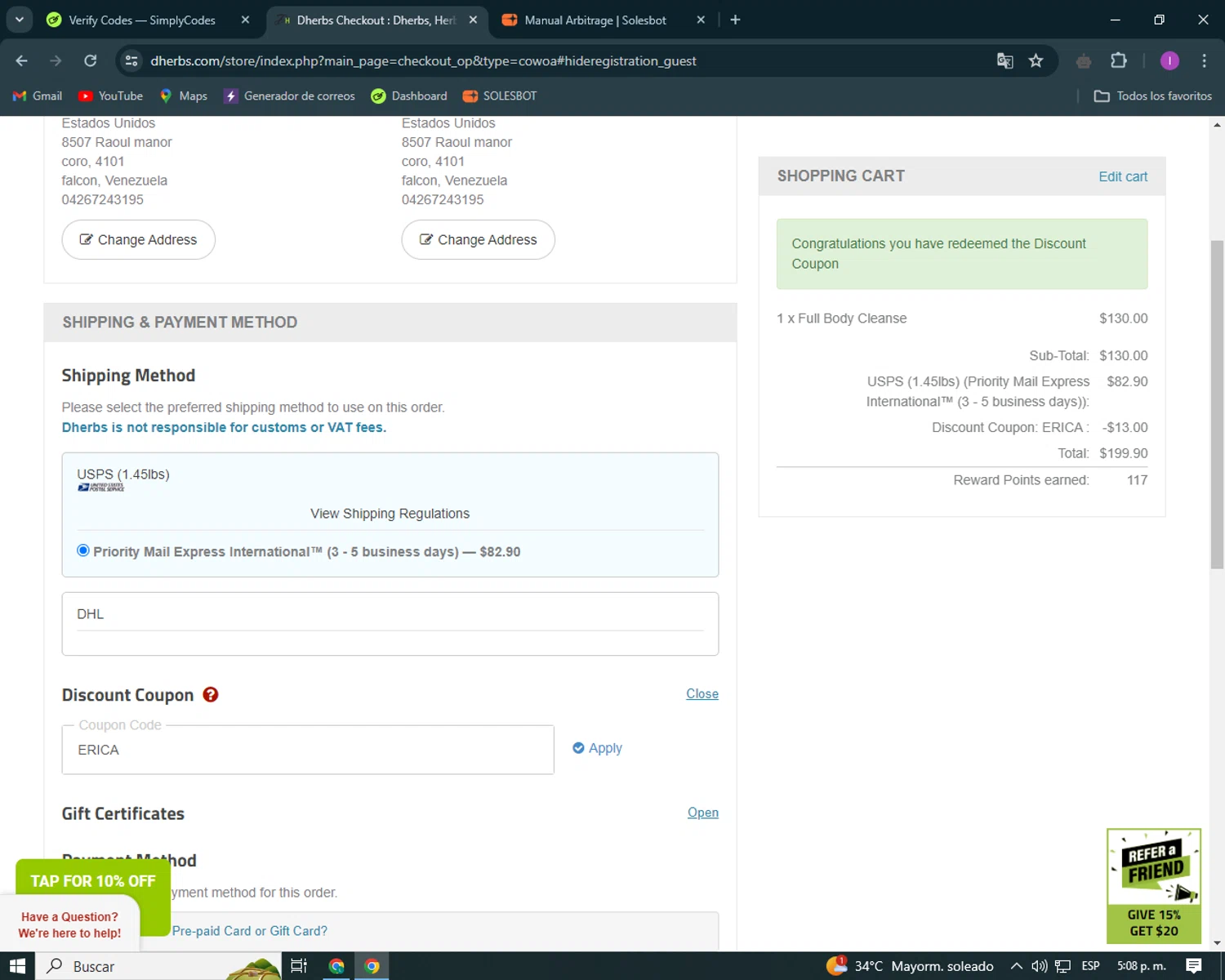Expand the Todos los favoritos folder

click(x=1153, y=96)
